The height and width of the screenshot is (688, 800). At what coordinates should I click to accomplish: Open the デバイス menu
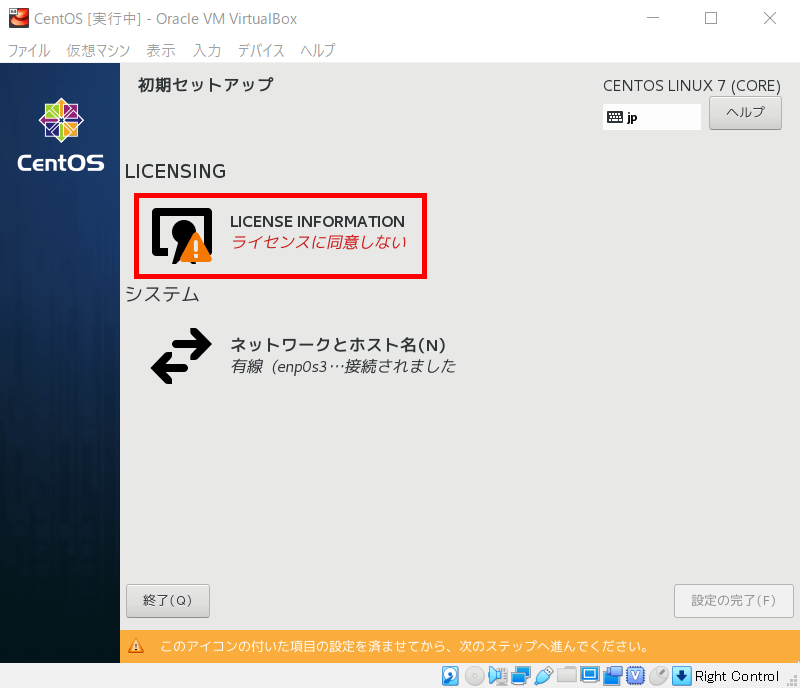[261, 51]
